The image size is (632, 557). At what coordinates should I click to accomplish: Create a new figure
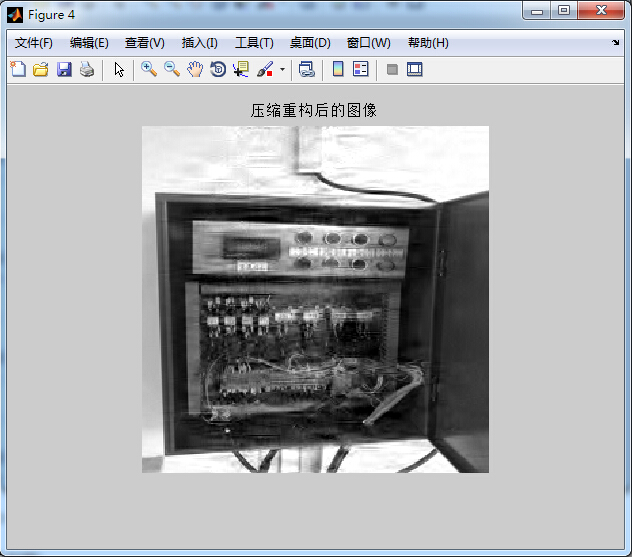pyautogui.click(x=18, y=69)
